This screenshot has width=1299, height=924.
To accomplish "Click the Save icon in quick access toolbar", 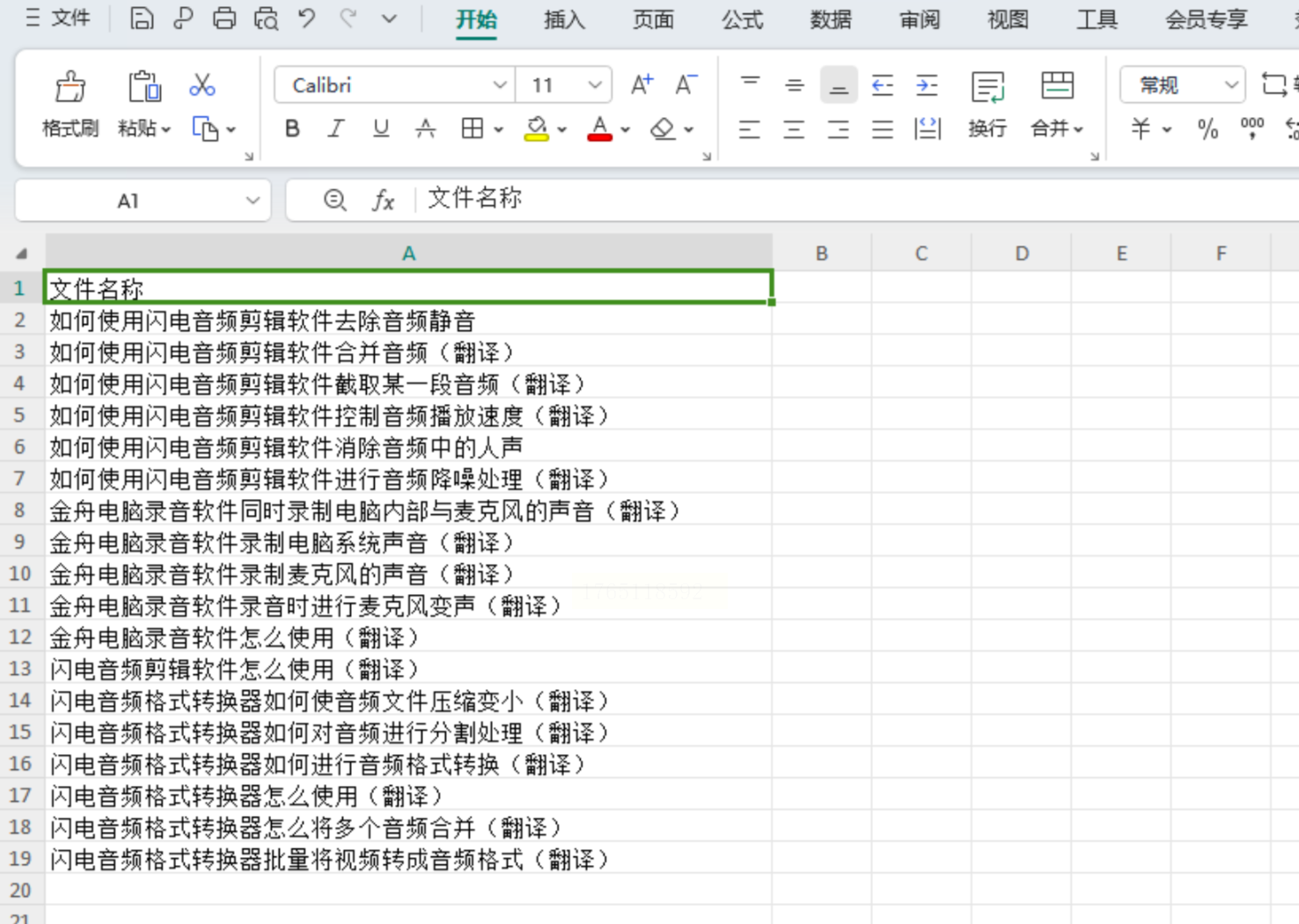I will tap(142, 18).
